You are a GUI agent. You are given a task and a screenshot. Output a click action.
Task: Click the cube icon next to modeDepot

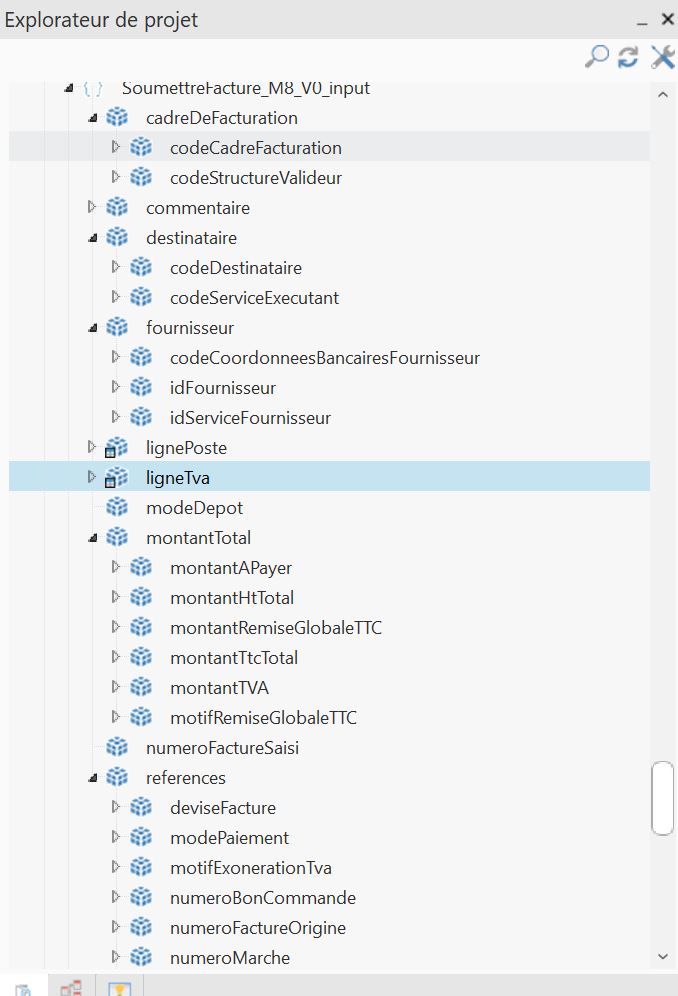pyautogui.click(x=117, y=508)
